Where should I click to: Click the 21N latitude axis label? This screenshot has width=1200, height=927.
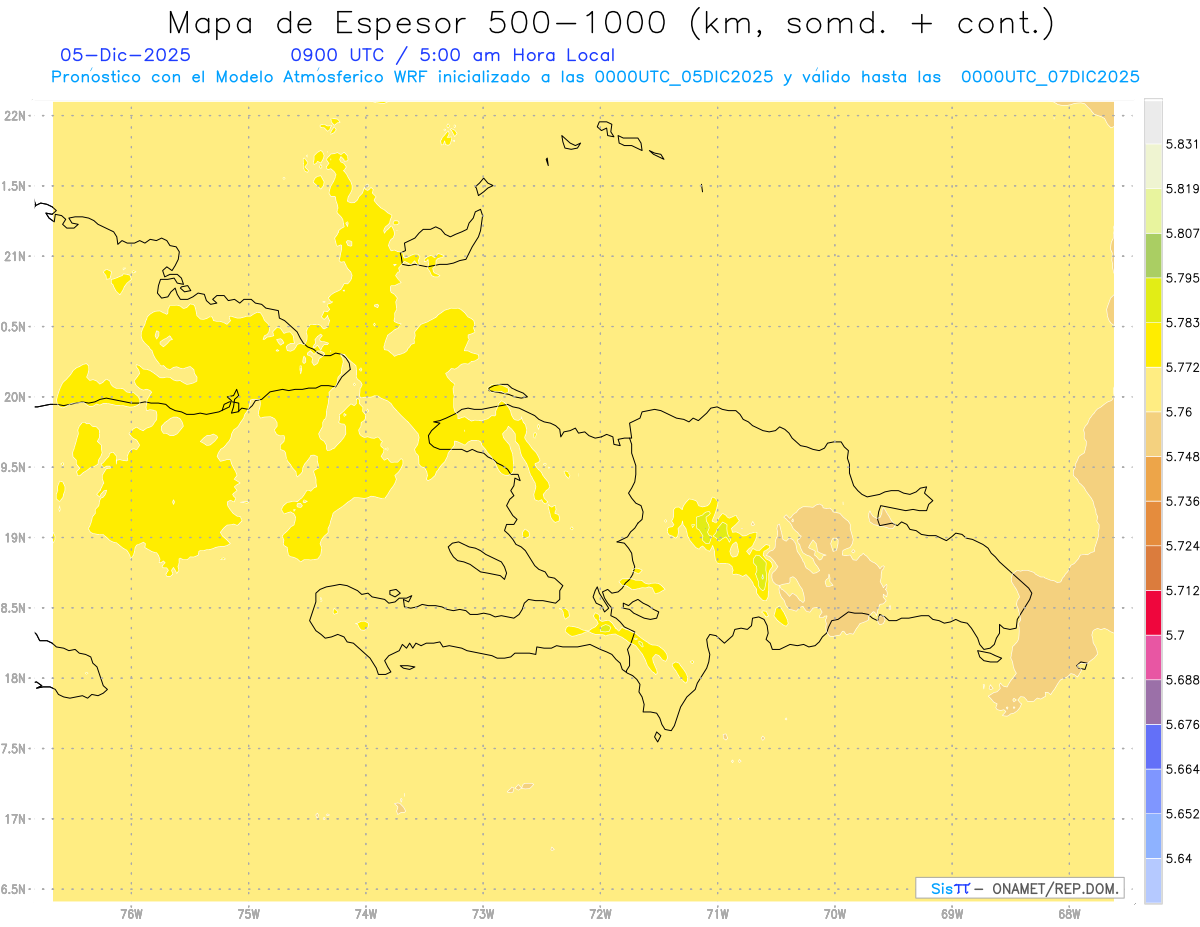coord(16,257)
